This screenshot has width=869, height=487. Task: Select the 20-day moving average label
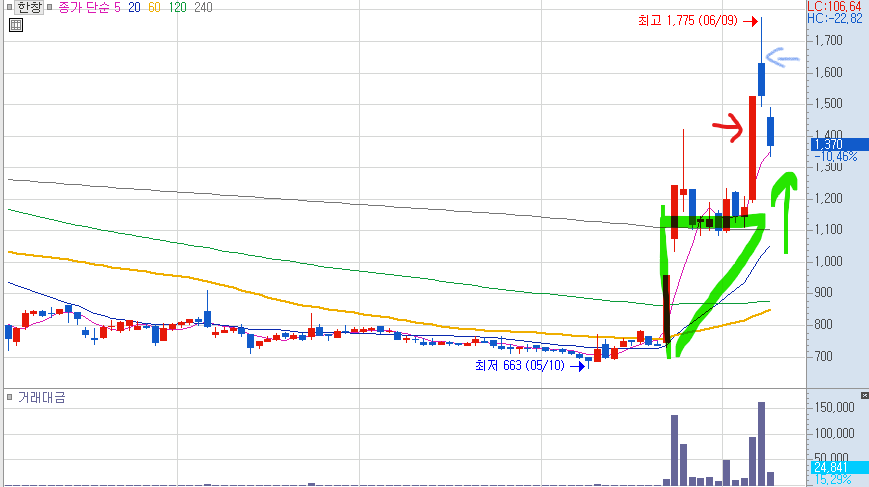pyautogui.click(x=134, y=7)
